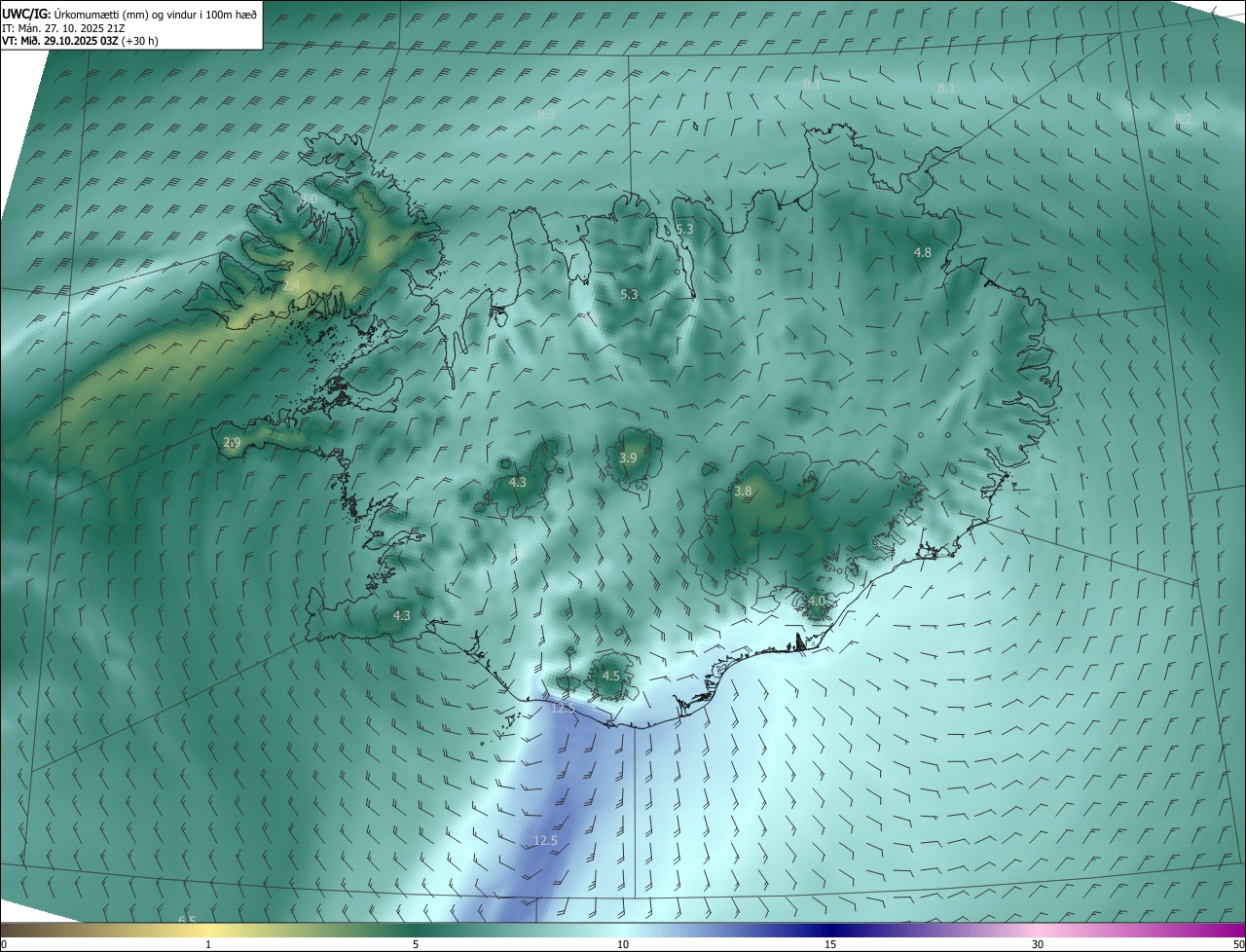Click the 1 tick on the color scale

tap(208, 944)
